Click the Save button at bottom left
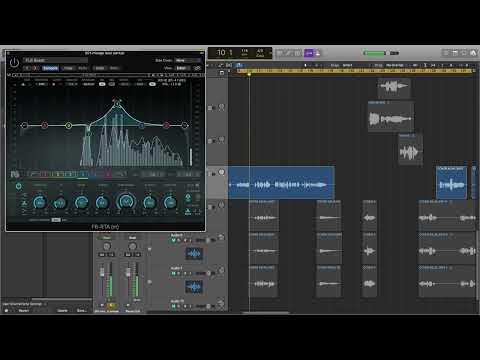 pyautogui.click(x=82, y=311)
